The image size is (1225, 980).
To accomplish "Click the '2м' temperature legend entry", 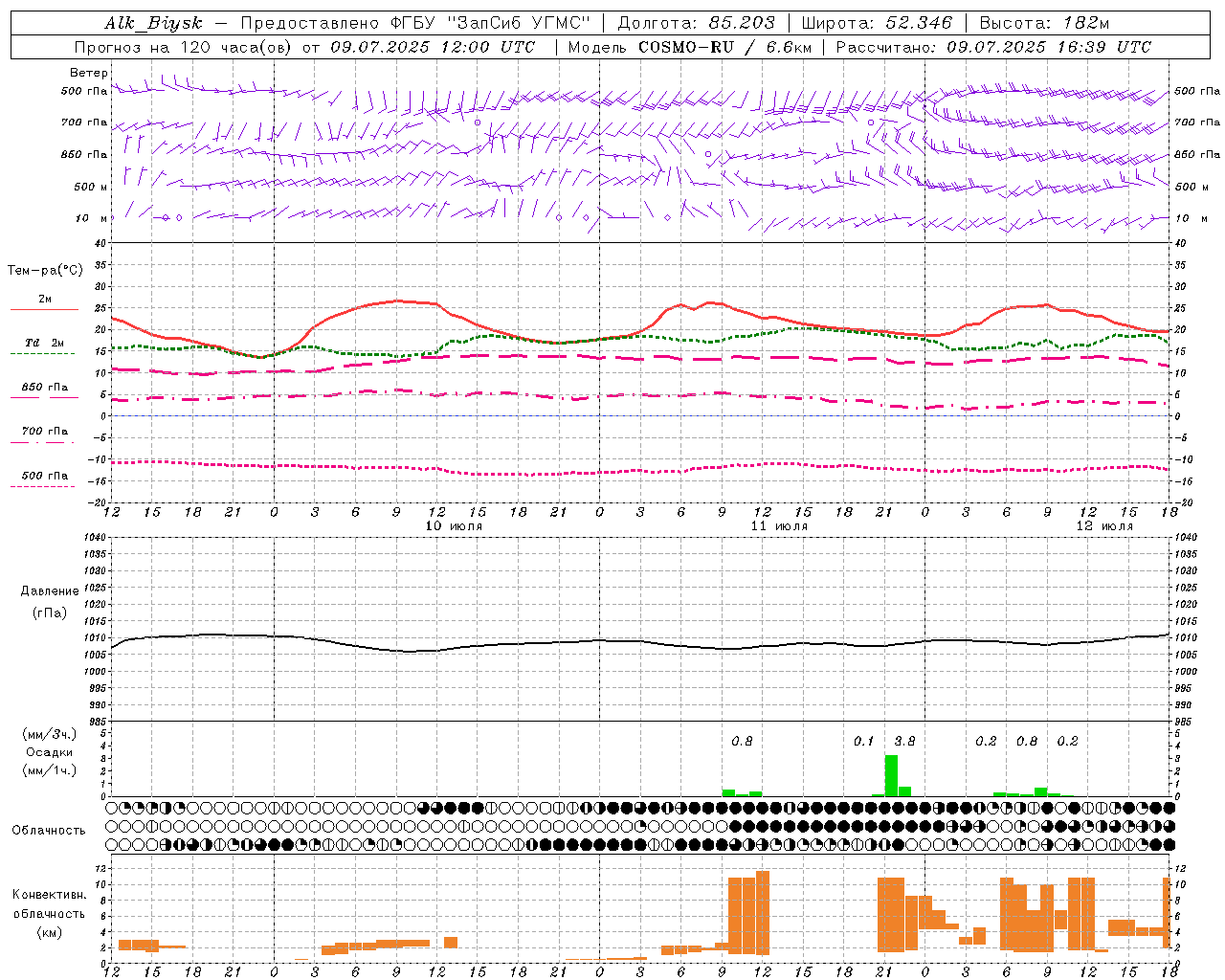I will point(45,300).
